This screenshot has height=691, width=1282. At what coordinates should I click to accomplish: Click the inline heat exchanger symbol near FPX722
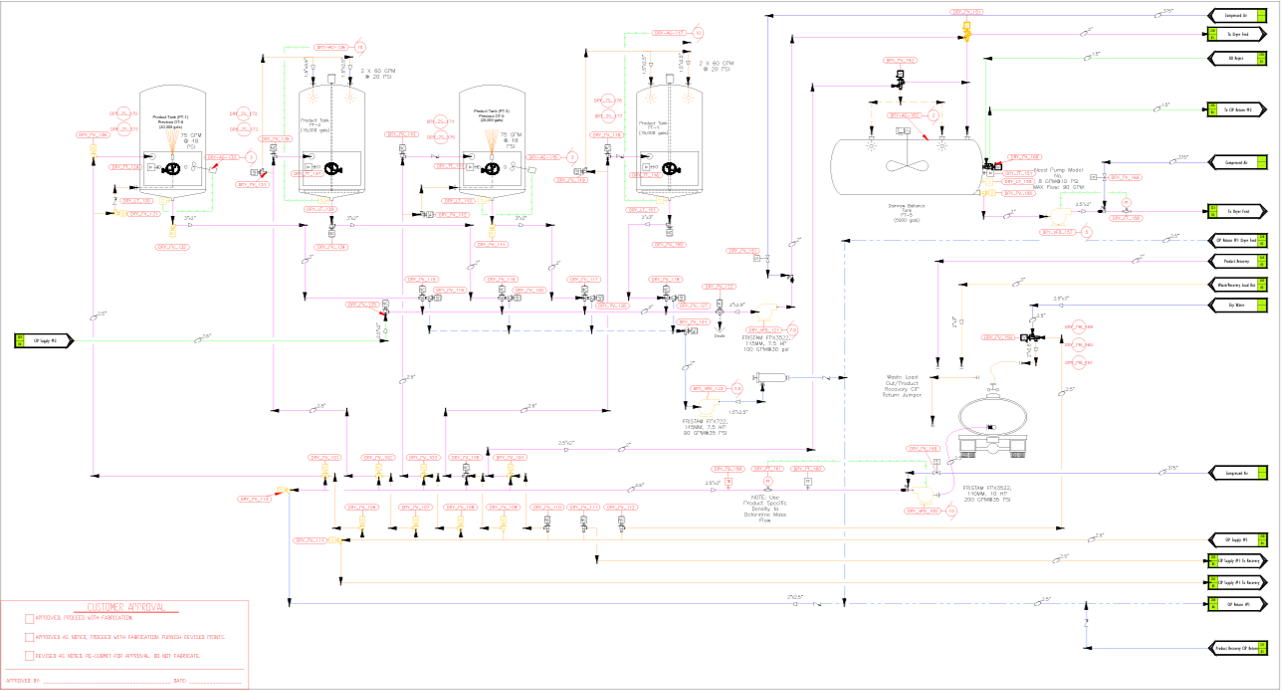click(x=771, y=377)
